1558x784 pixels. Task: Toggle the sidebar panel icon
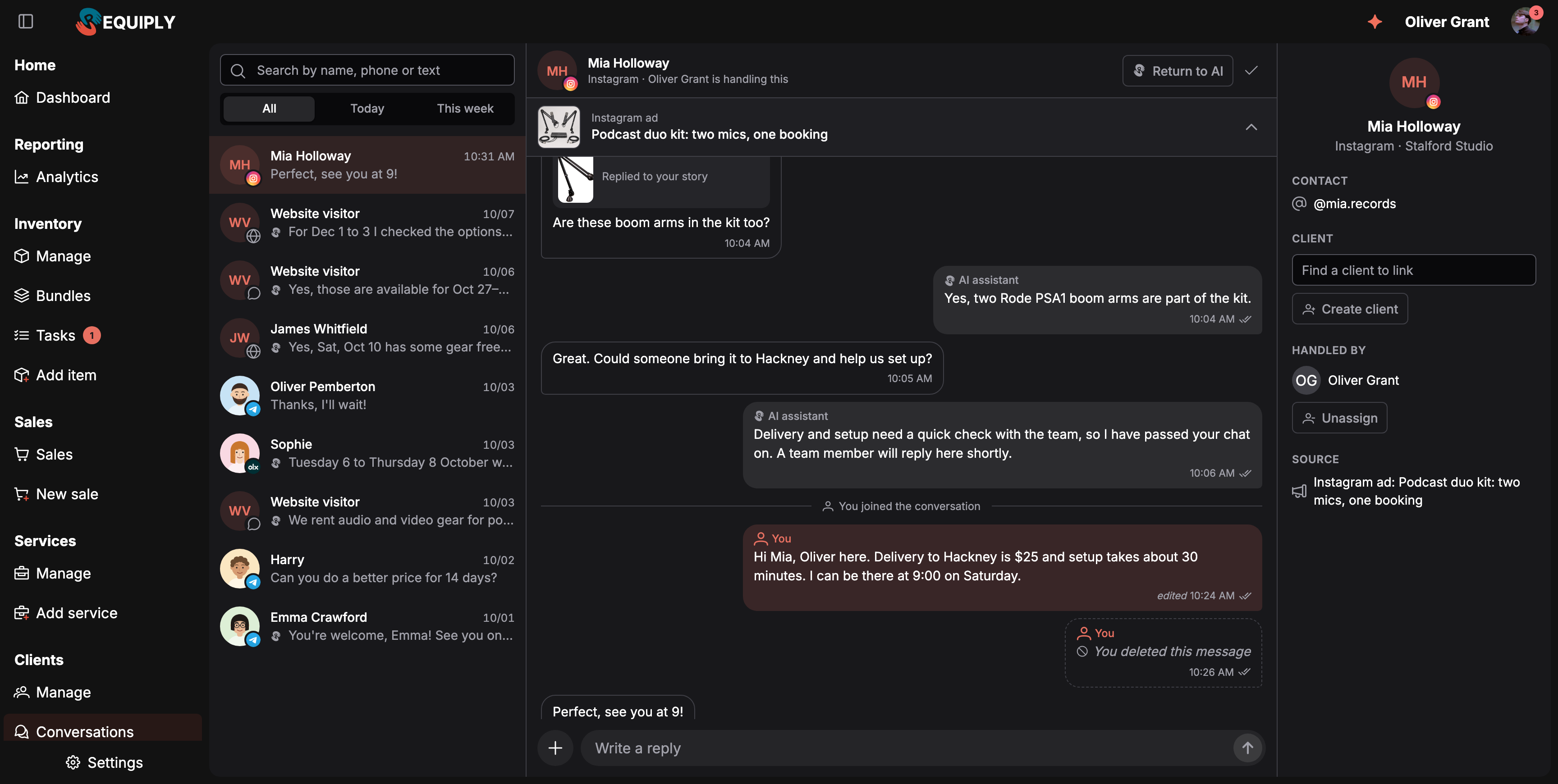(25, 22)
